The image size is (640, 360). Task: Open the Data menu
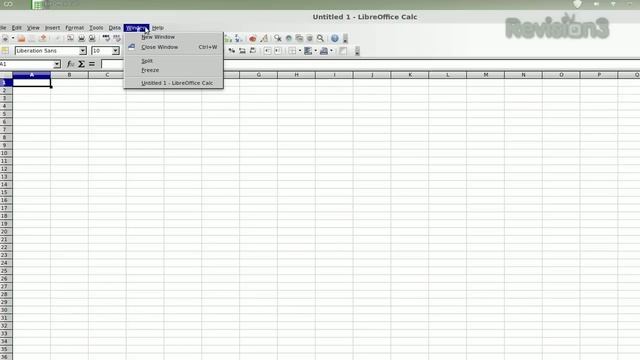115,28
